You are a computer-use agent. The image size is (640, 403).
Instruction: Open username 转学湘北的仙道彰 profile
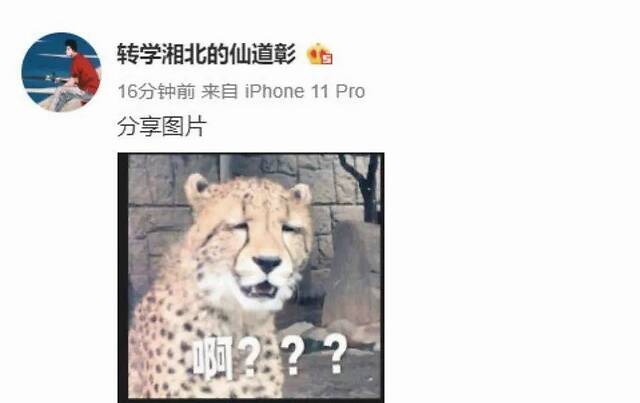click(207, 54)
